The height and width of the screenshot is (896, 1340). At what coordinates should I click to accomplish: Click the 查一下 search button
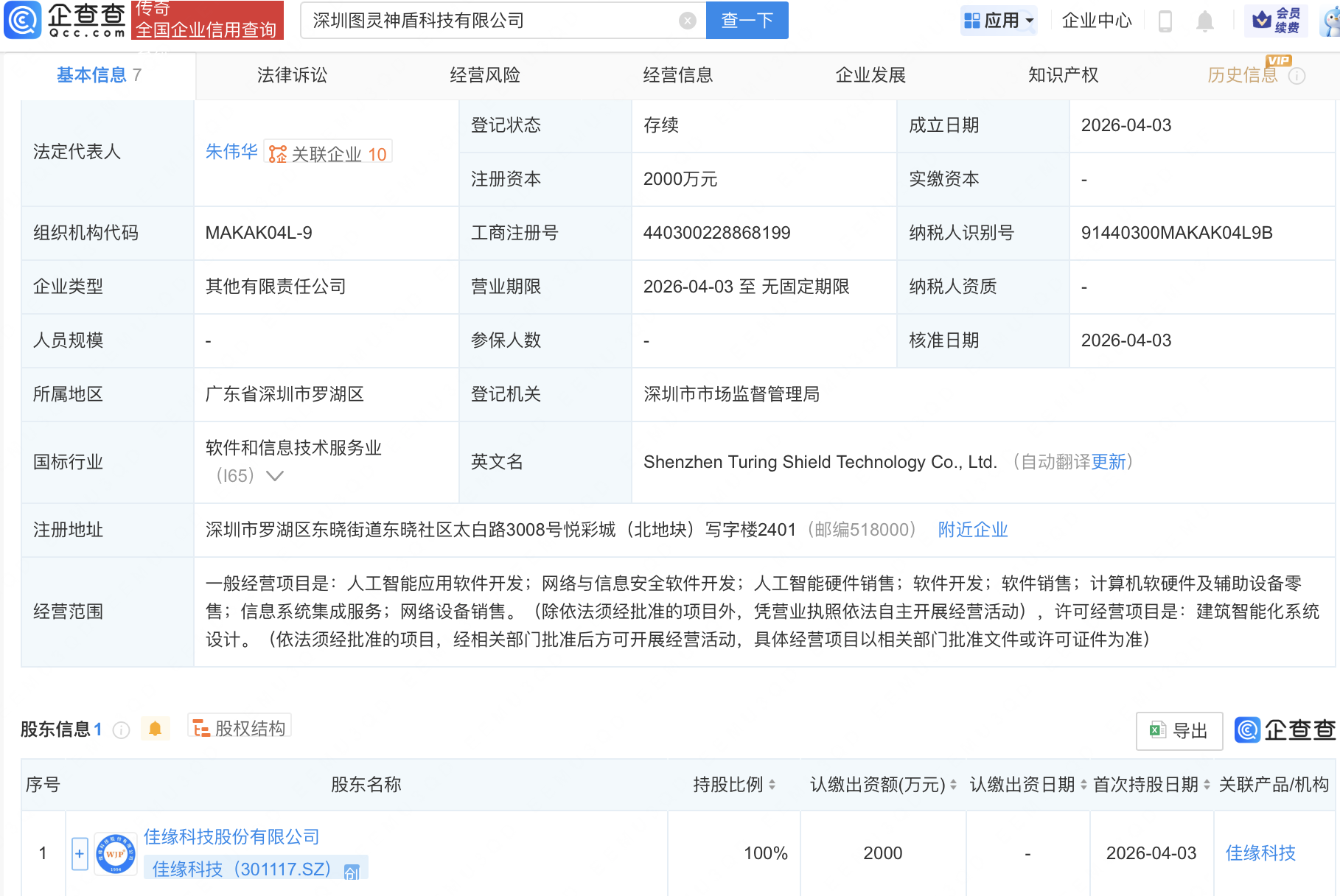coord(746,21)
